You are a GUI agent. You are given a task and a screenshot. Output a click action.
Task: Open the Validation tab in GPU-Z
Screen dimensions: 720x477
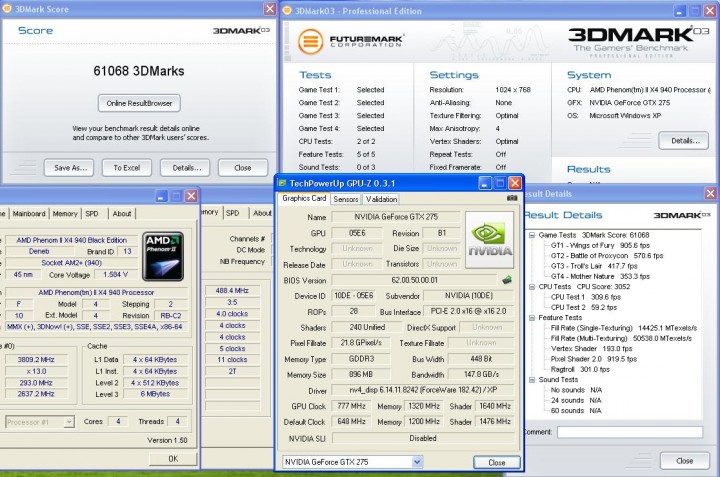(x=381, y=199)
